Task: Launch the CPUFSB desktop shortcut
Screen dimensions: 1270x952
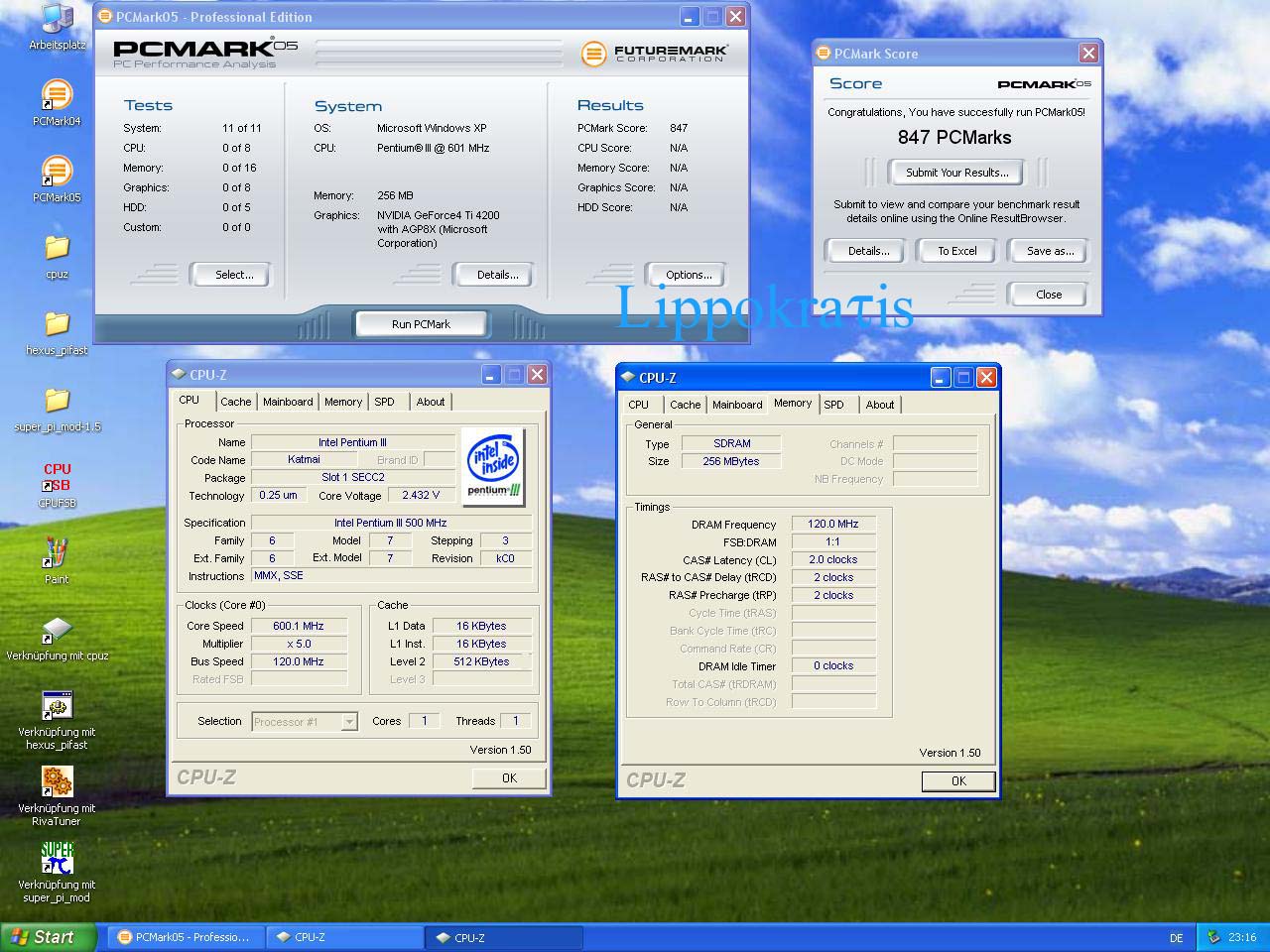Action: pos(57,485)
